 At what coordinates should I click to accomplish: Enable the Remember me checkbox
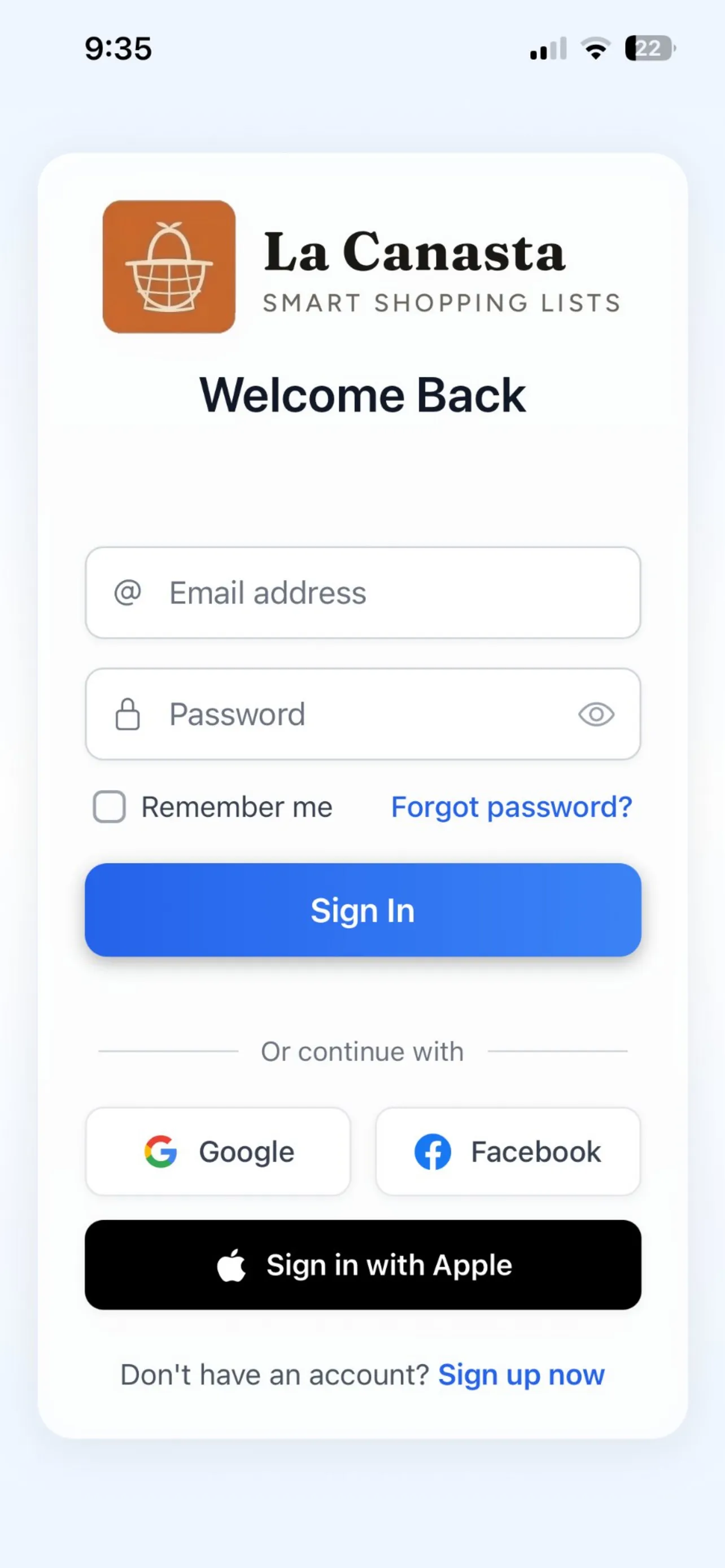(x=110, y=807)
